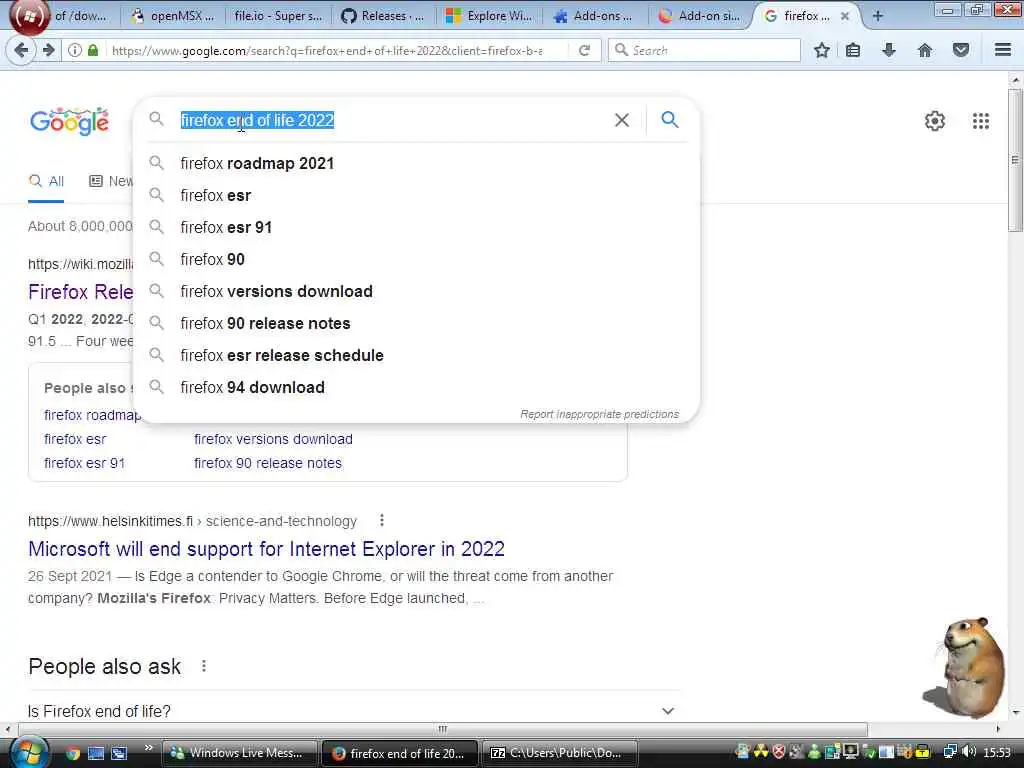
Task: Click the Windows Start orb
Action: [29, 752]
